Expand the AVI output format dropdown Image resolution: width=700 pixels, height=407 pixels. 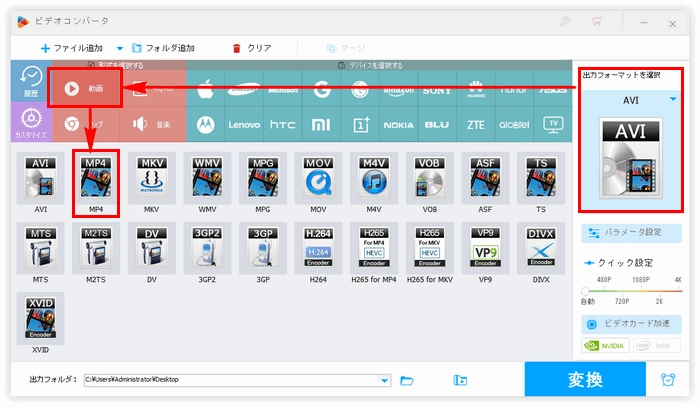tap(673, 100)
